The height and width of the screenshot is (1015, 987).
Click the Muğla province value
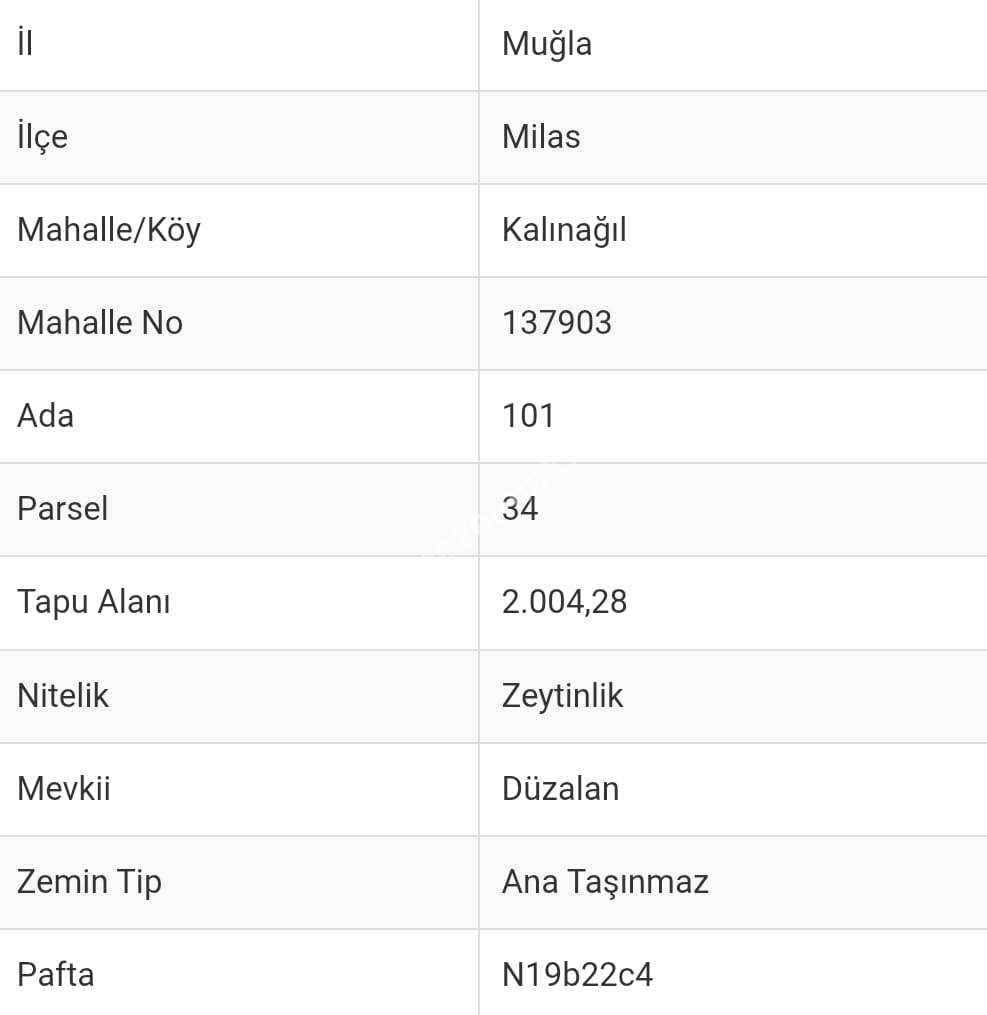click(547, 44)
